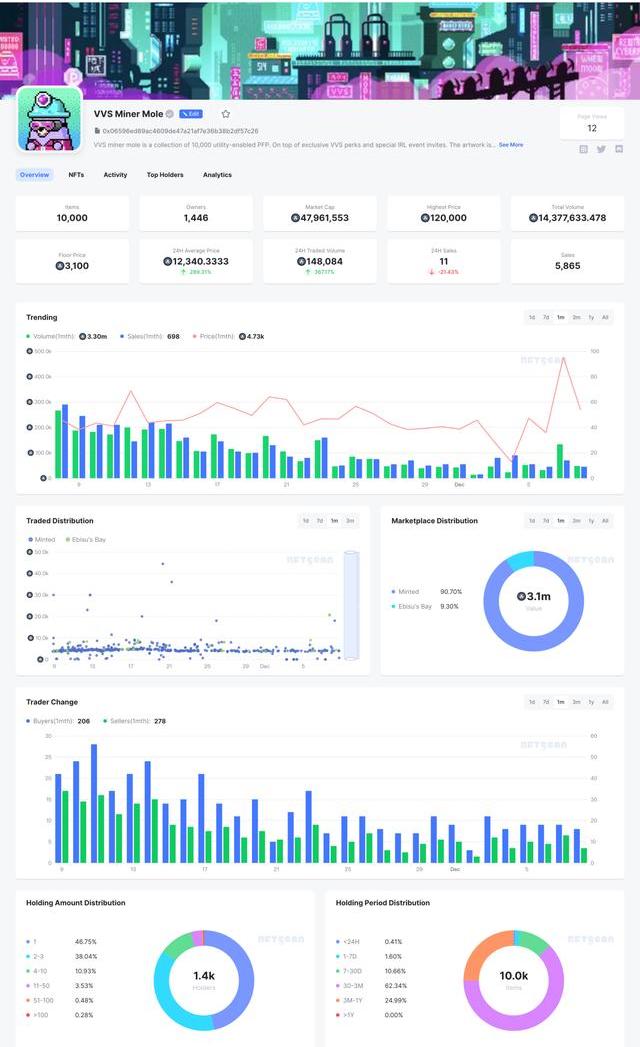Click the favorite star next to VVS Miner Mole

click(x=225, y=114)
